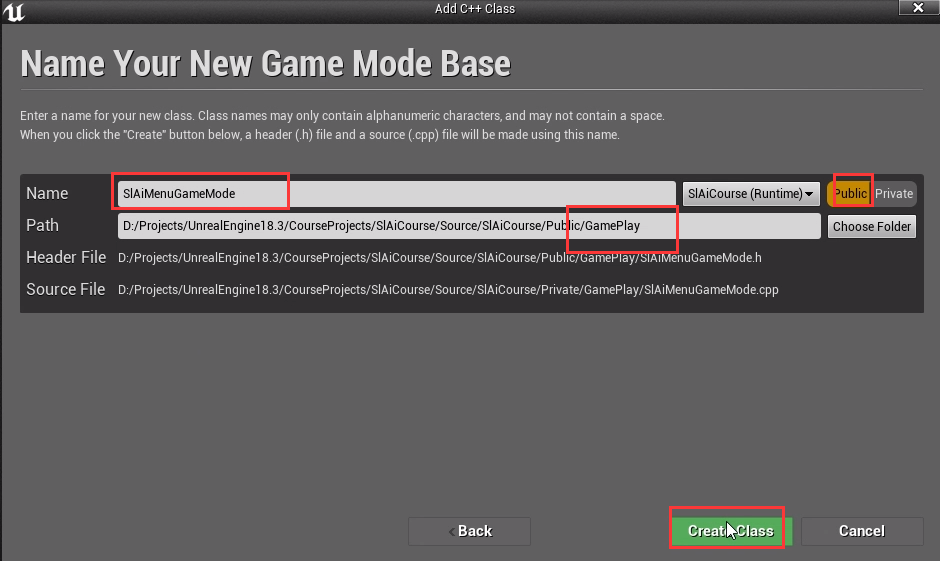This screenshot has height=561, width=940.
Task: Open the SlAiCourse (Runtime) module dropdown
Action: (751, 194)
